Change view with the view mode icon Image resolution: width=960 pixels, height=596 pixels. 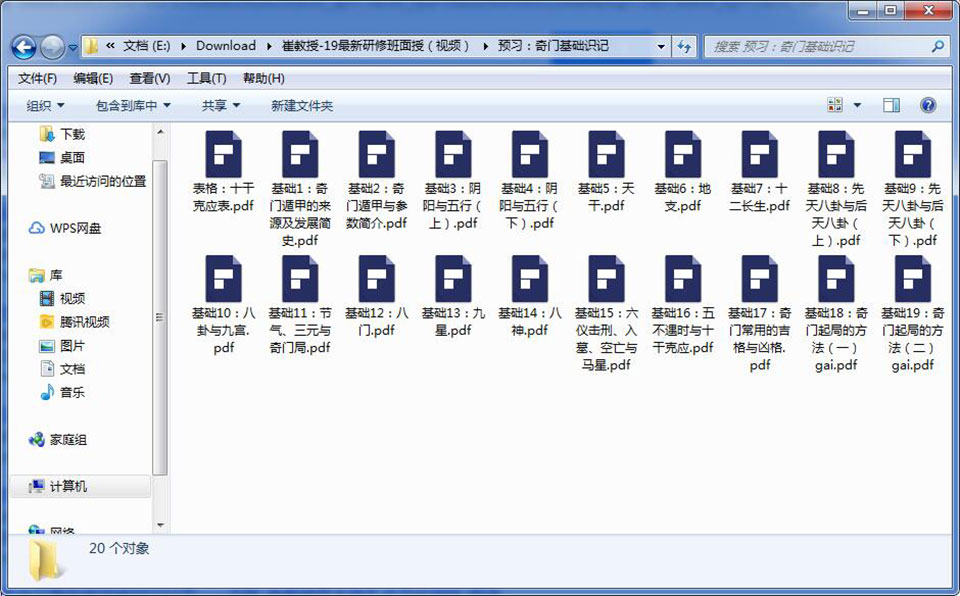click(x=834, y=105)
